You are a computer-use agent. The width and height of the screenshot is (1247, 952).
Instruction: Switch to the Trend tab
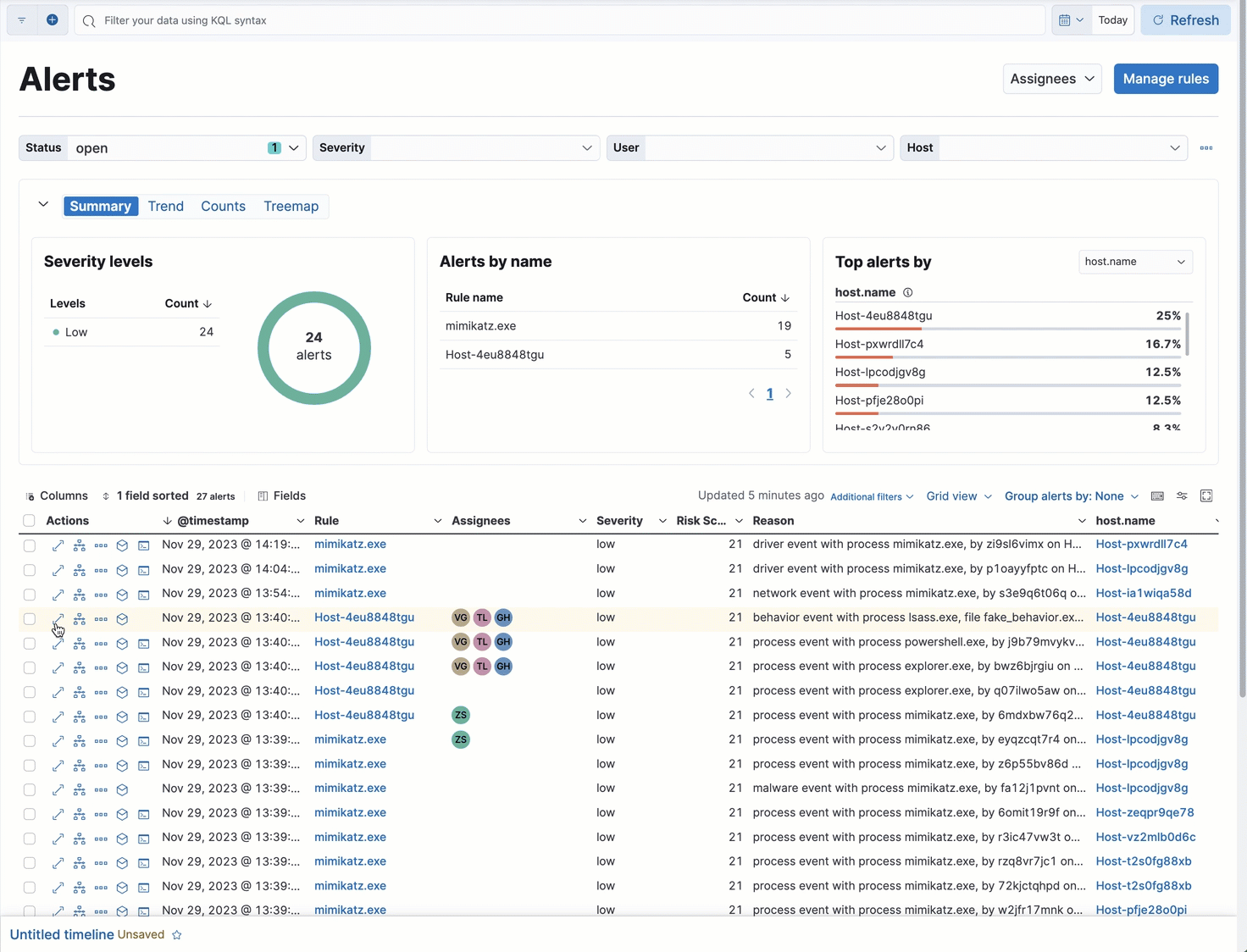click(x=166, y=207)
